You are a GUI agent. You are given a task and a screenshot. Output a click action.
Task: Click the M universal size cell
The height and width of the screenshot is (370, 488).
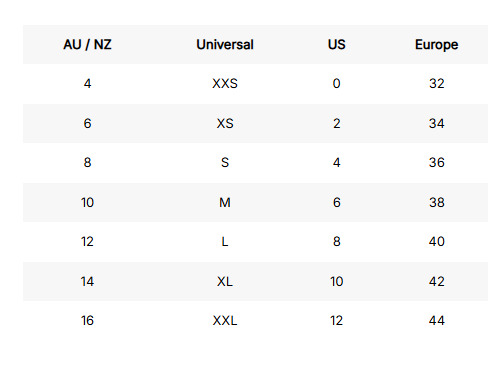pyautogui.click(x=225, y=202)
